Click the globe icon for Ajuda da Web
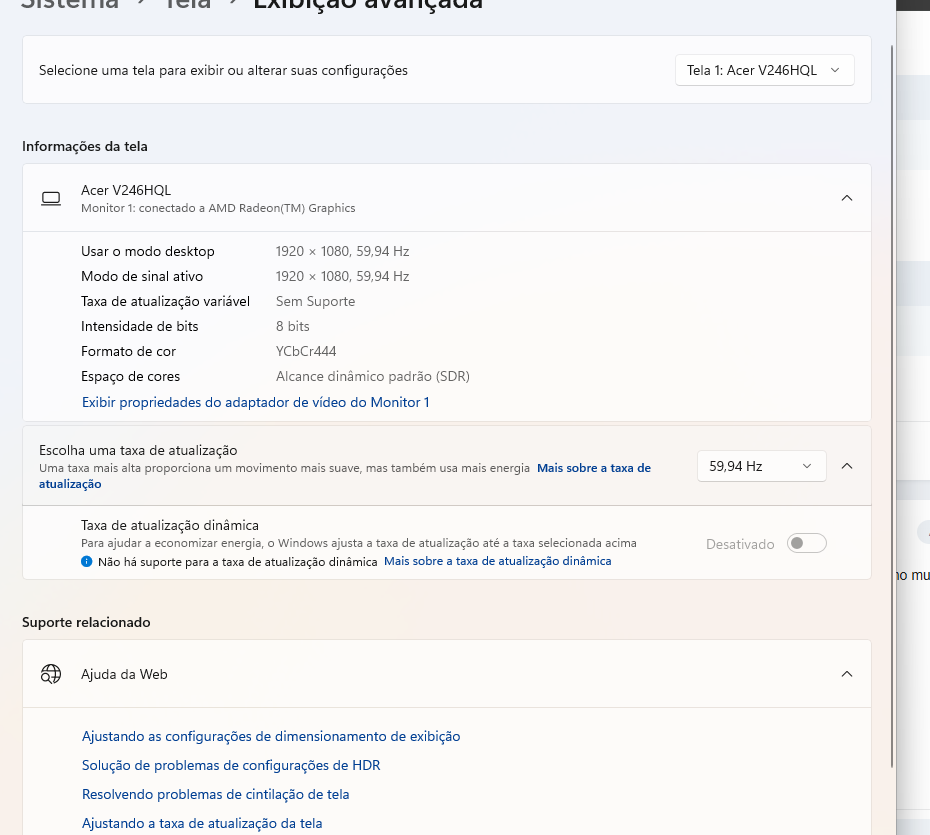The width and height of the screenshot is (930, 835). click(x=51, y=674)
